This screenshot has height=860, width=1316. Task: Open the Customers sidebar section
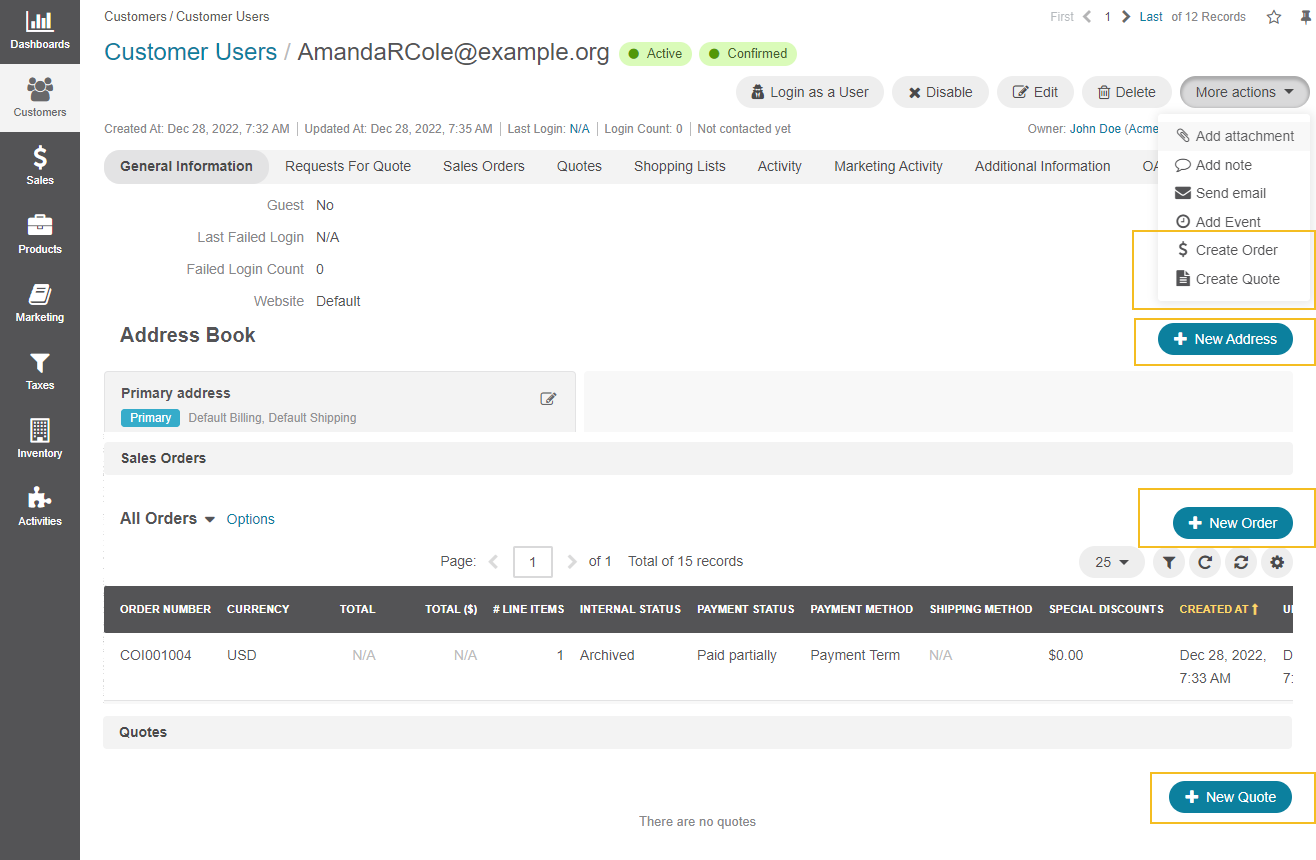click(40, 97)
